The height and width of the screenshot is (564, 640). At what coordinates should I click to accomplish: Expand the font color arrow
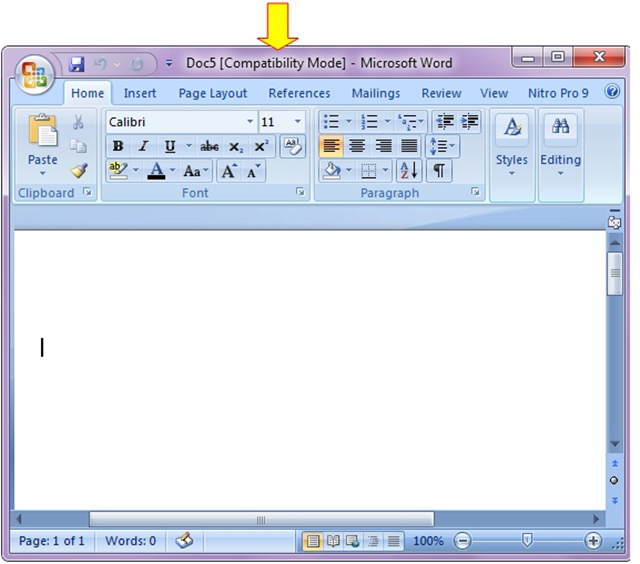[173, 170]
